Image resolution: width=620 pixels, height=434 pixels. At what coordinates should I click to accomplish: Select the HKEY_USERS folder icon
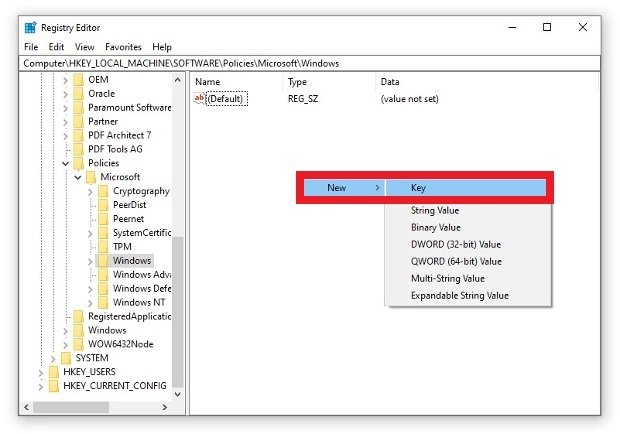tap(53, 372)
